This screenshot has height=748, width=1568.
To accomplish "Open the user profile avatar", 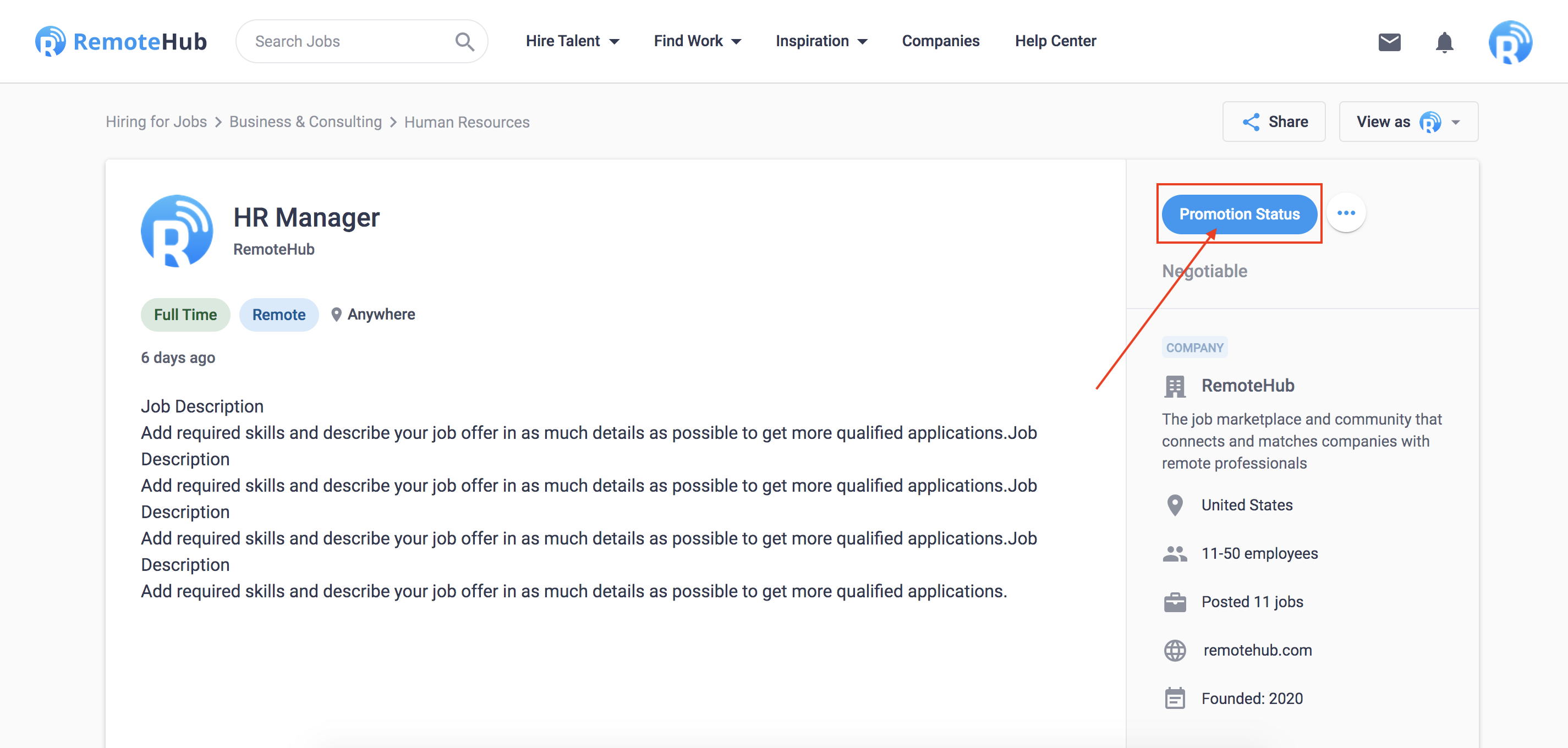I will (x=1510, y=41).
